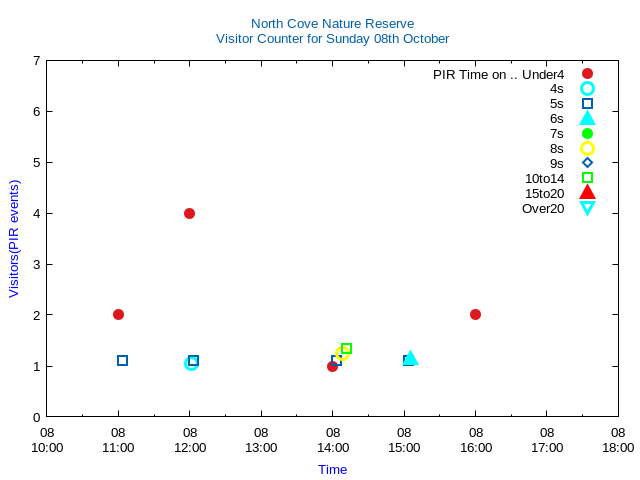Select the cyan 6s triangle legend icon
This screenshot has height=480, width=640.
pos(587,118)
